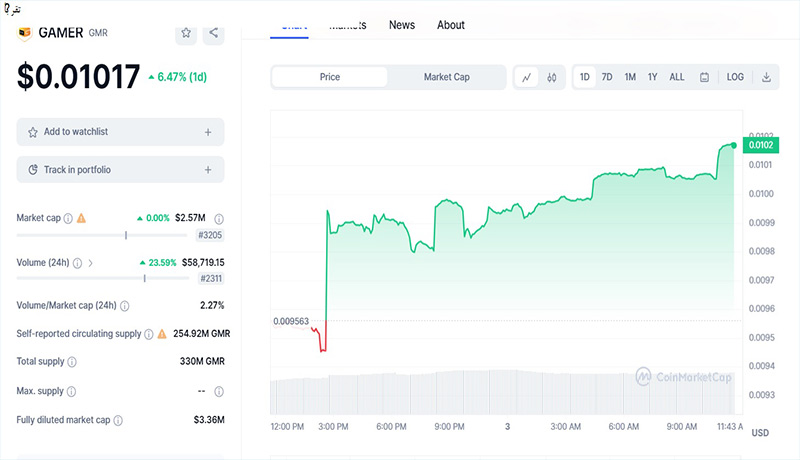
Task: Switch to line chart view icon
Action: pos(527,78)
